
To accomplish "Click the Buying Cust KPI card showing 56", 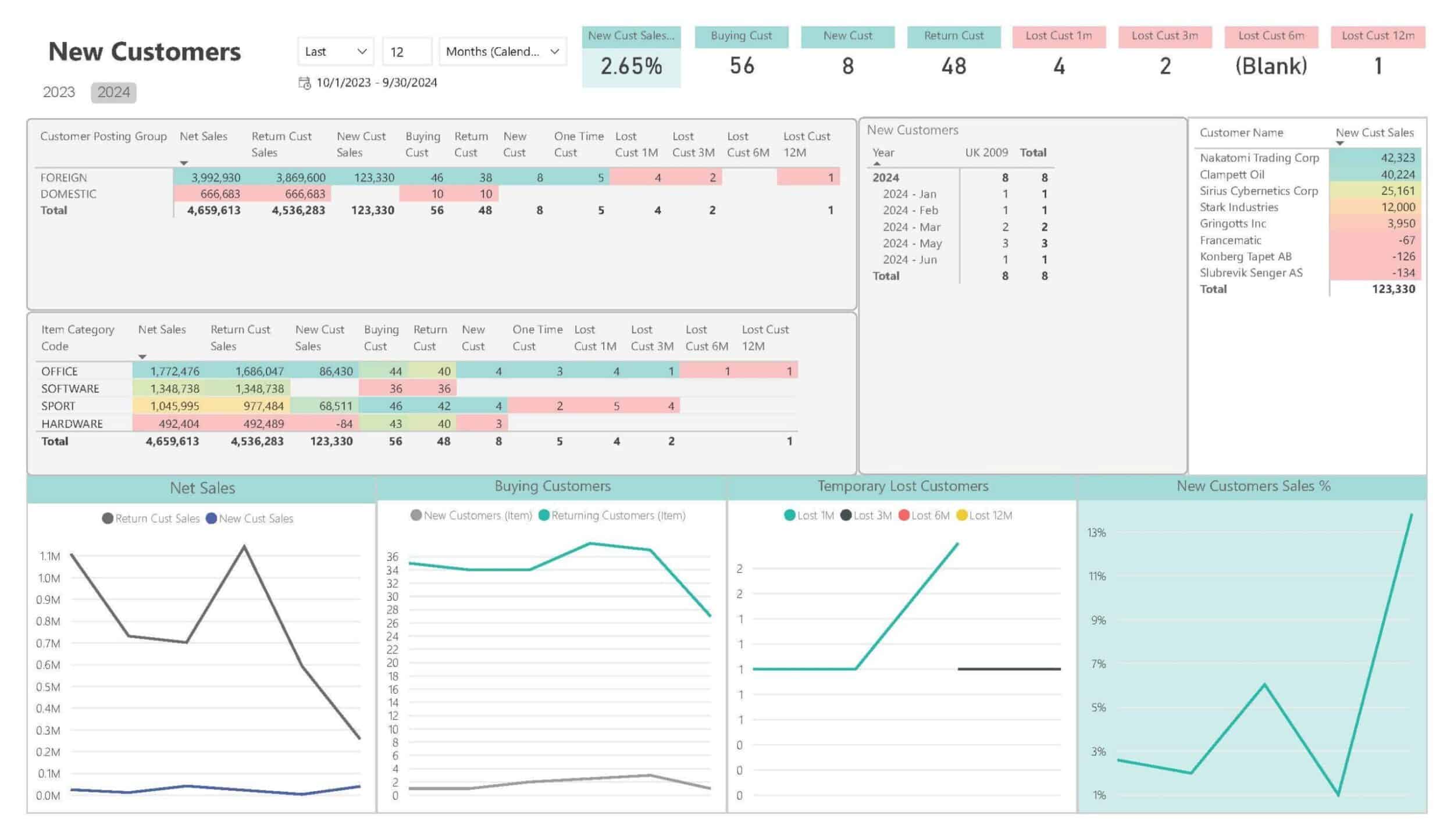I will click(742, 55).
